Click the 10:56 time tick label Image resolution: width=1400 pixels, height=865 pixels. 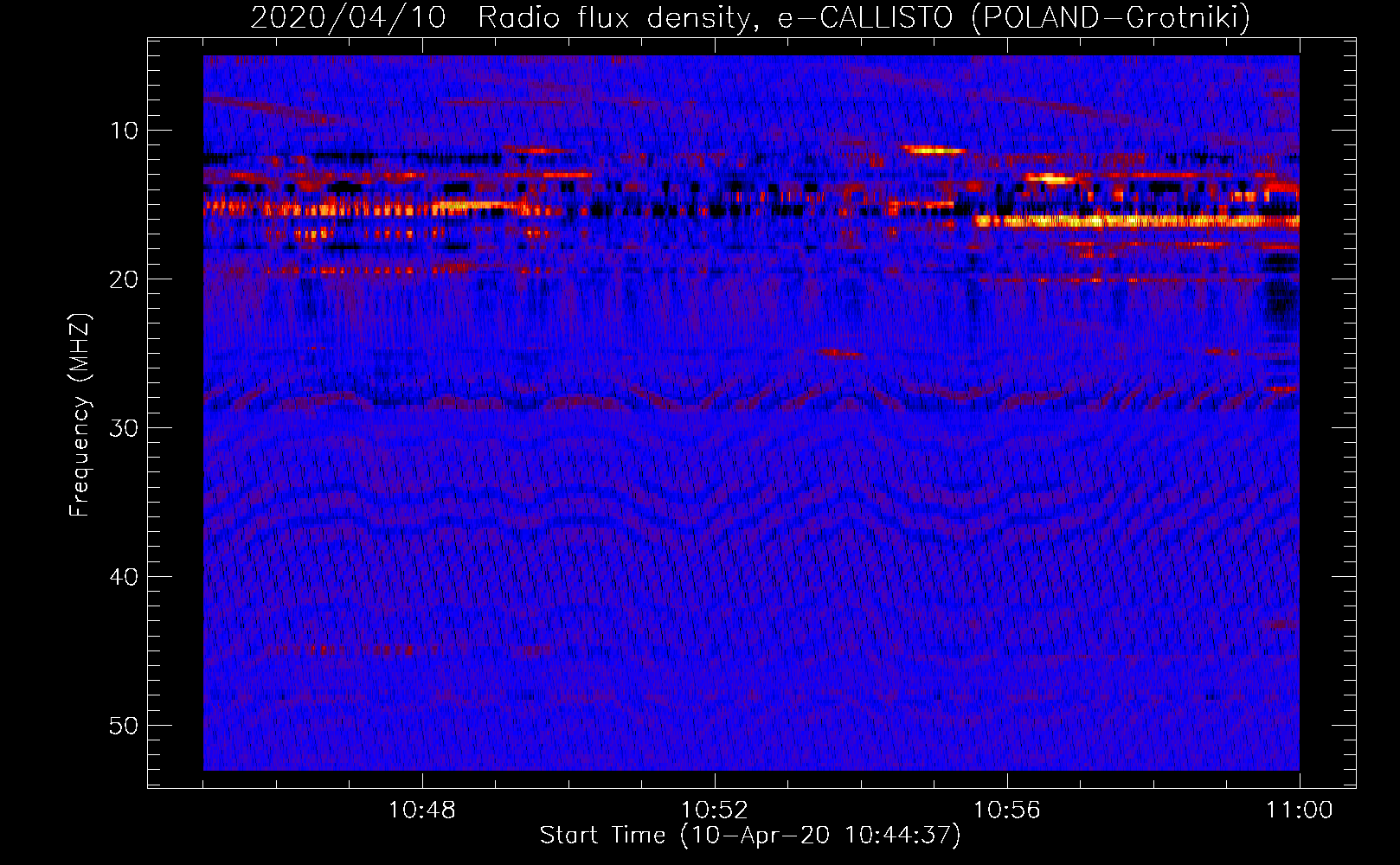point(1007,811)
